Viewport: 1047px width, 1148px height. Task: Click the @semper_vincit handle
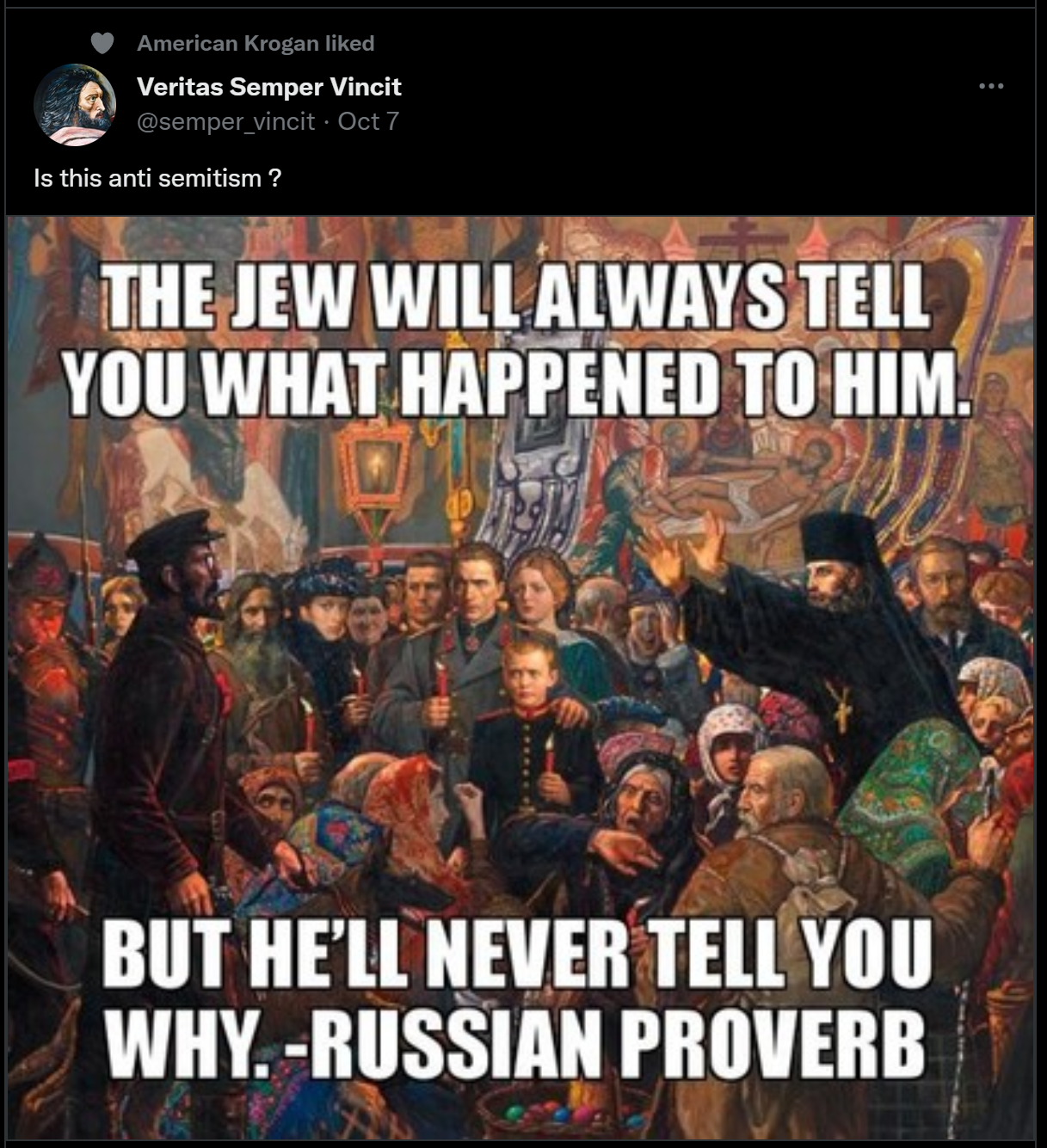(226, 121)
